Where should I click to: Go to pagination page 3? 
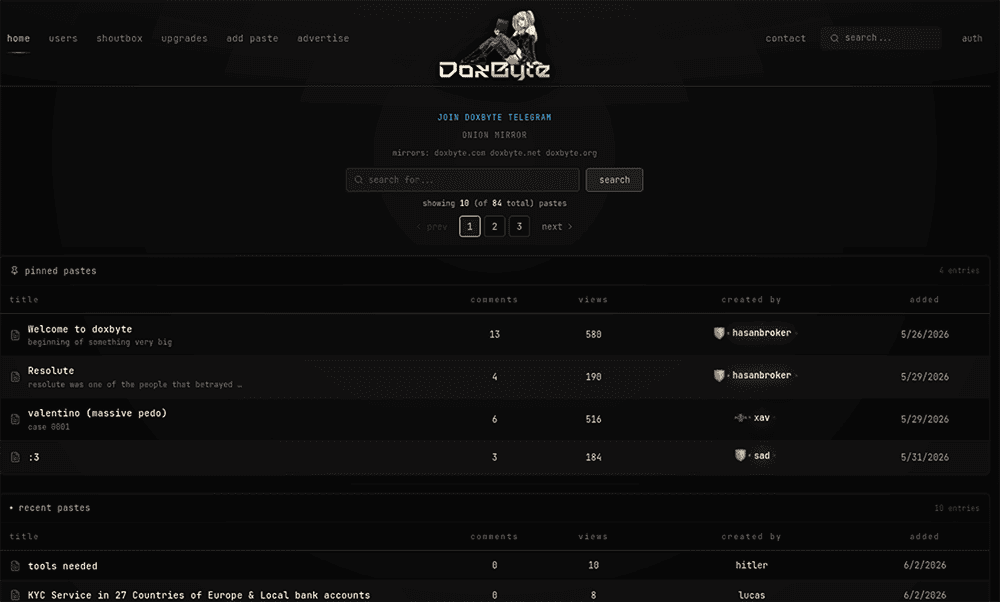519,226
